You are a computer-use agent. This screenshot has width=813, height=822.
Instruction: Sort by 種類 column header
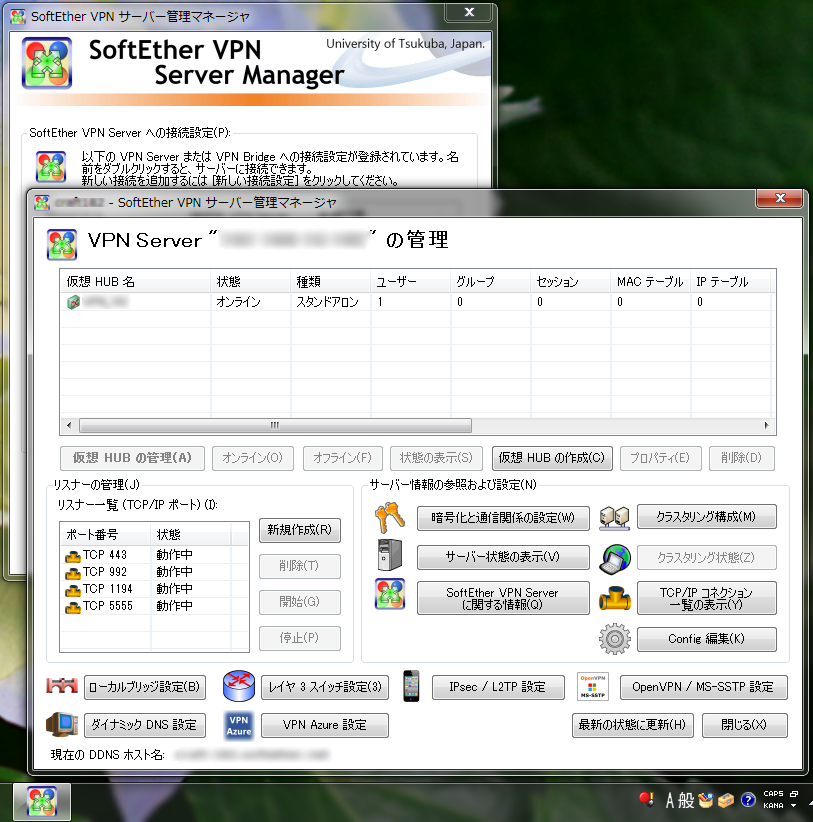(331, 282)
